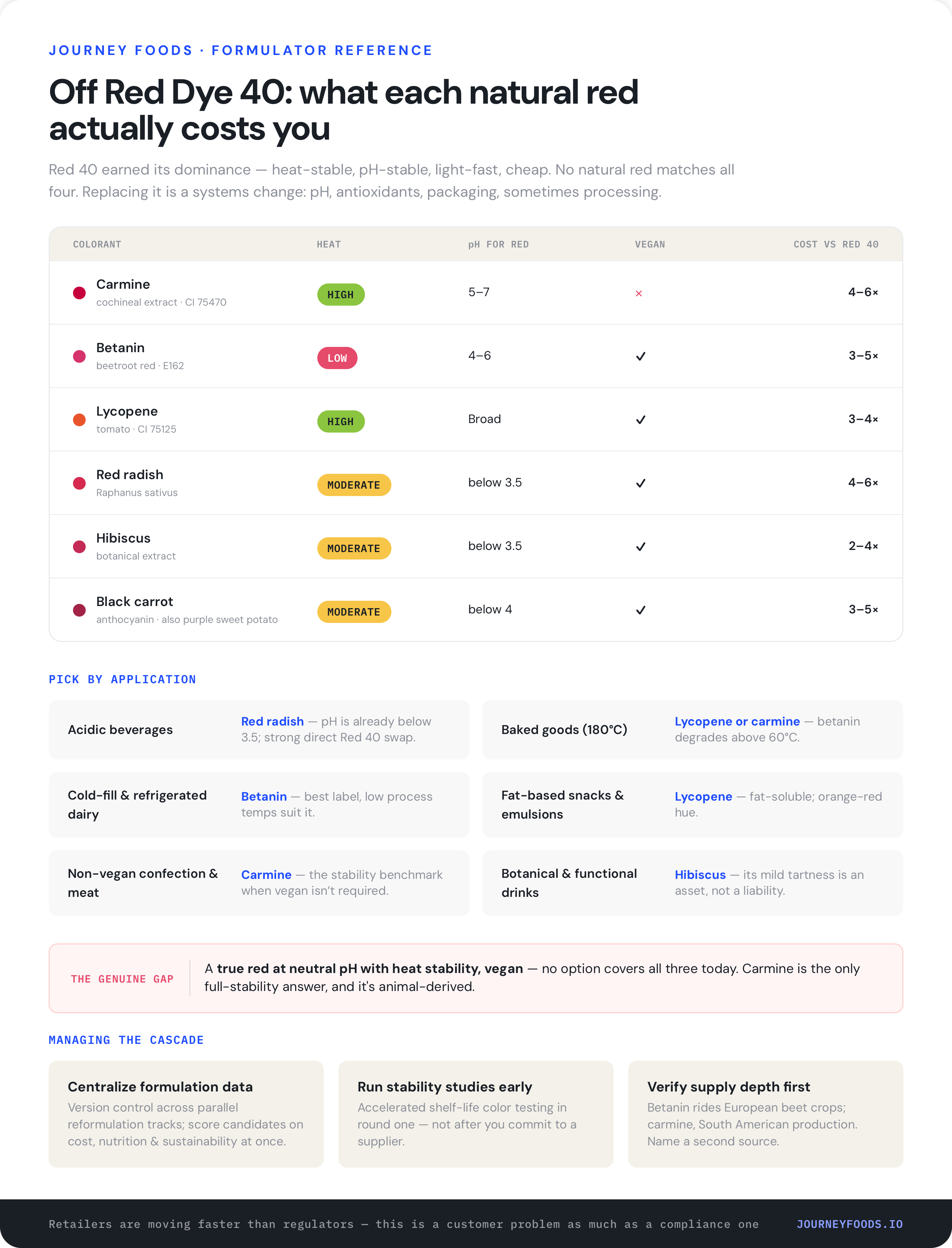Select the Verify supply depth first card
952x1248 pixels.
tap(765, 1114)
